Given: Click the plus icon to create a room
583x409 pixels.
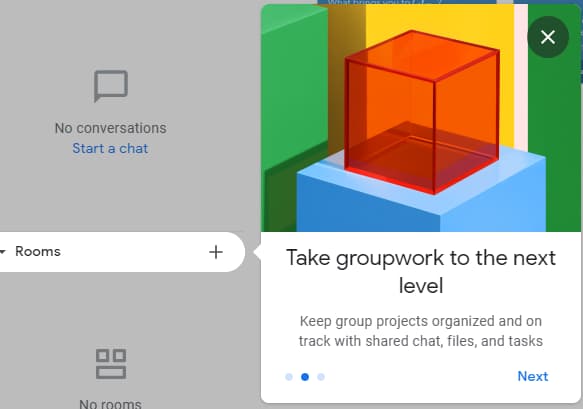Looking at the screenshot, I should coord(216,252).
